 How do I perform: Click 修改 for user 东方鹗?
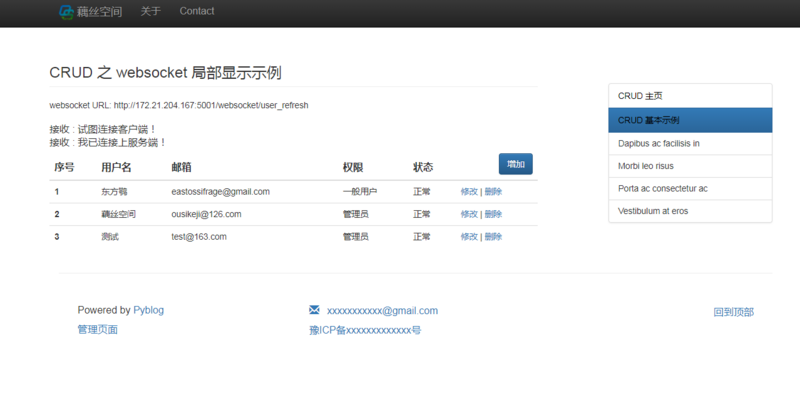point(469,192)
